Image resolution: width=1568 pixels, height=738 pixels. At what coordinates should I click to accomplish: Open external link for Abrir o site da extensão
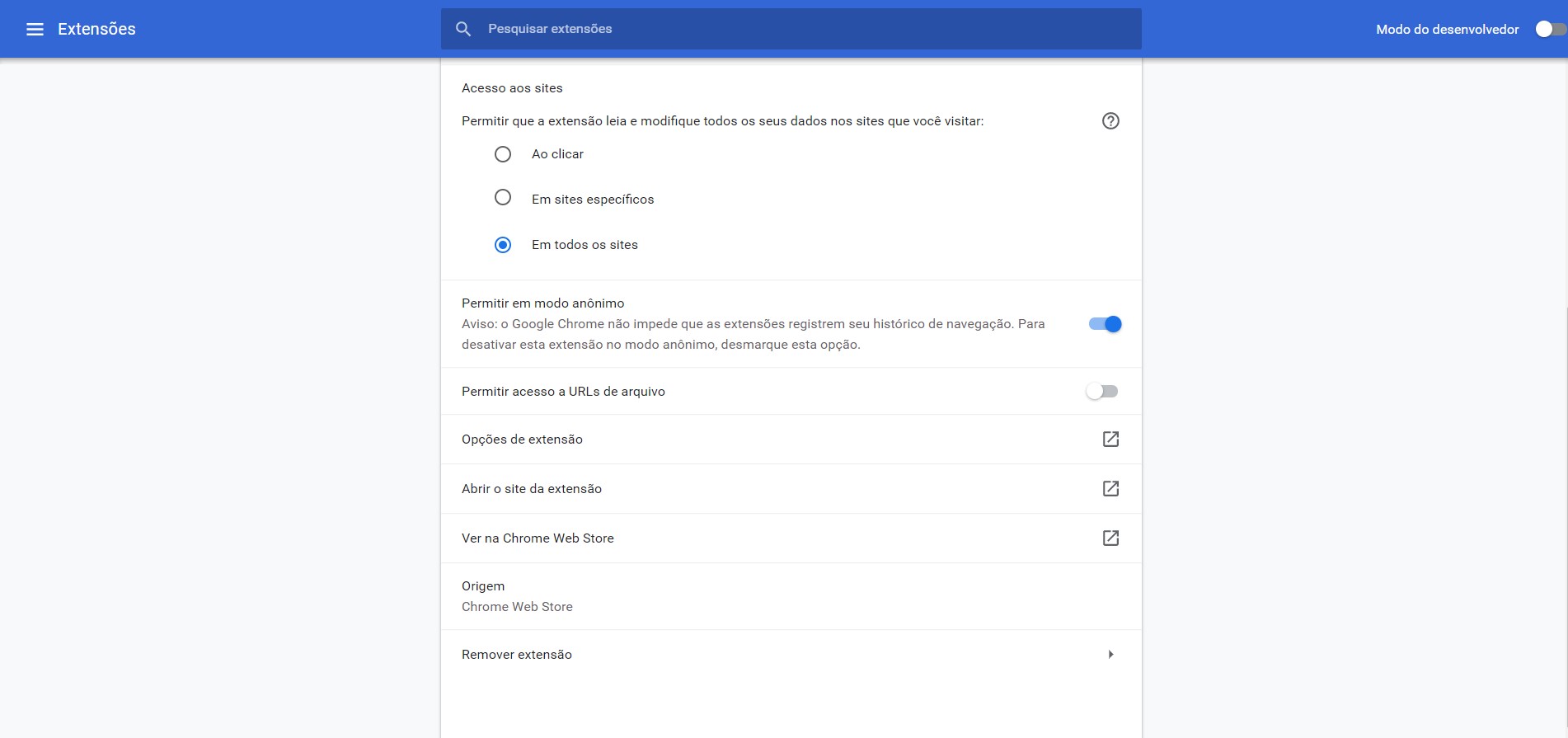(1110, 488)
